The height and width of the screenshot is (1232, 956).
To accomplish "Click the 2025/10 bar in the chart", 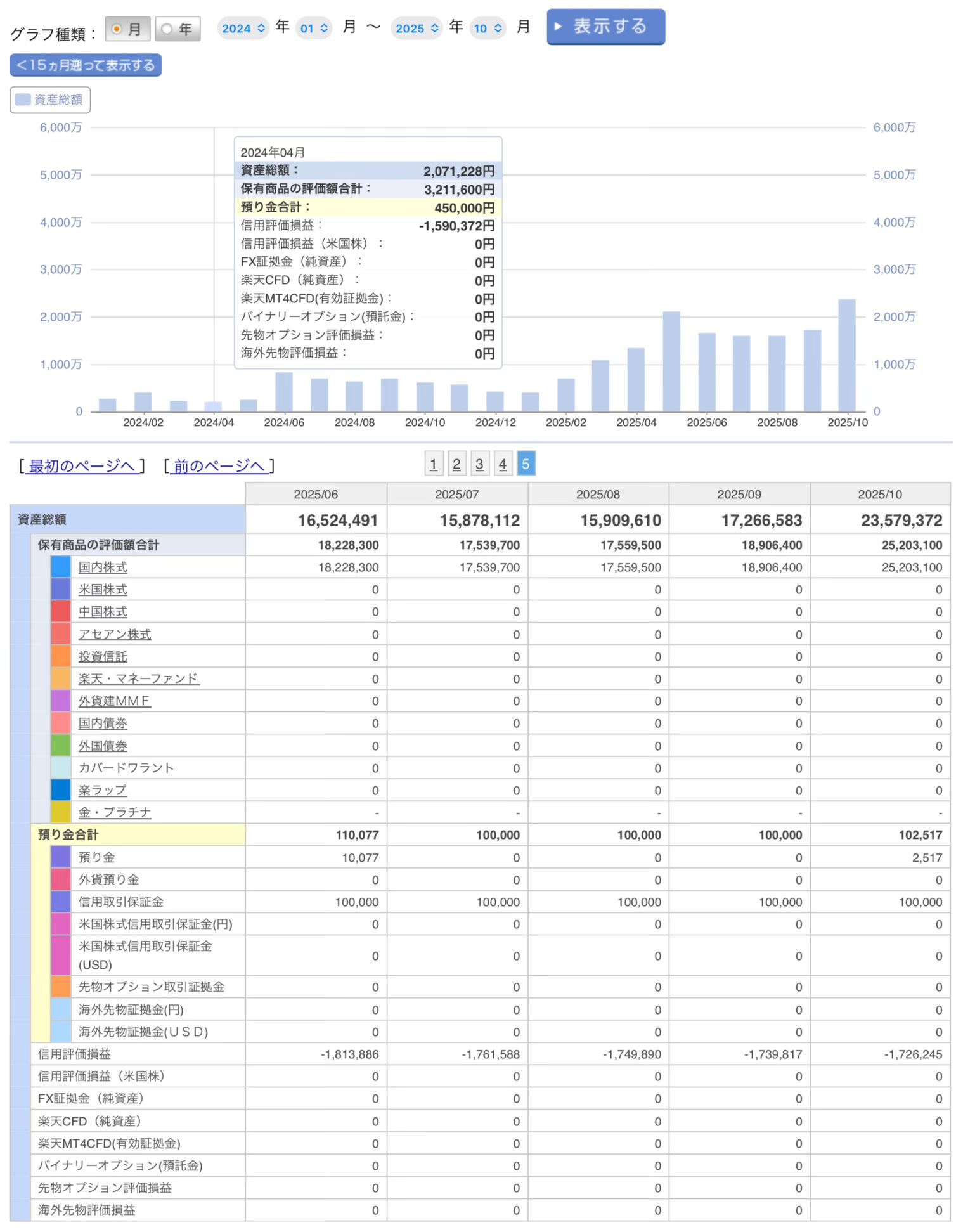I will point(846,356).
